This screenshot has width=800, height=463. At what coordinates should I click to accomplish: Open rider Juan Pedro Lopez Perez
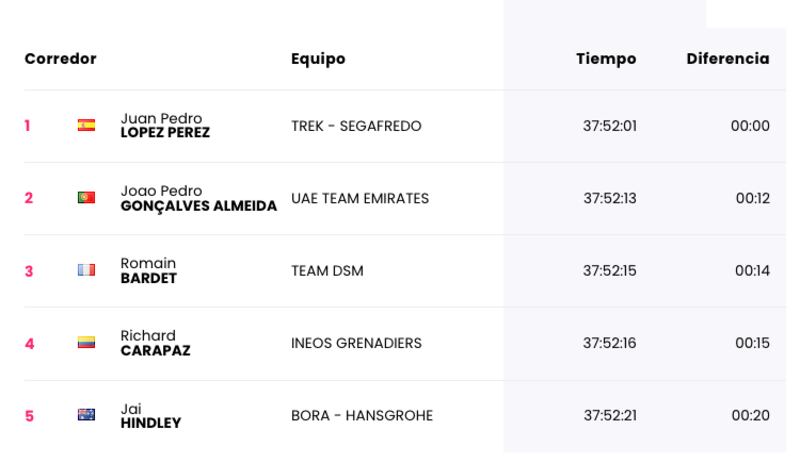tap(165, 126)
